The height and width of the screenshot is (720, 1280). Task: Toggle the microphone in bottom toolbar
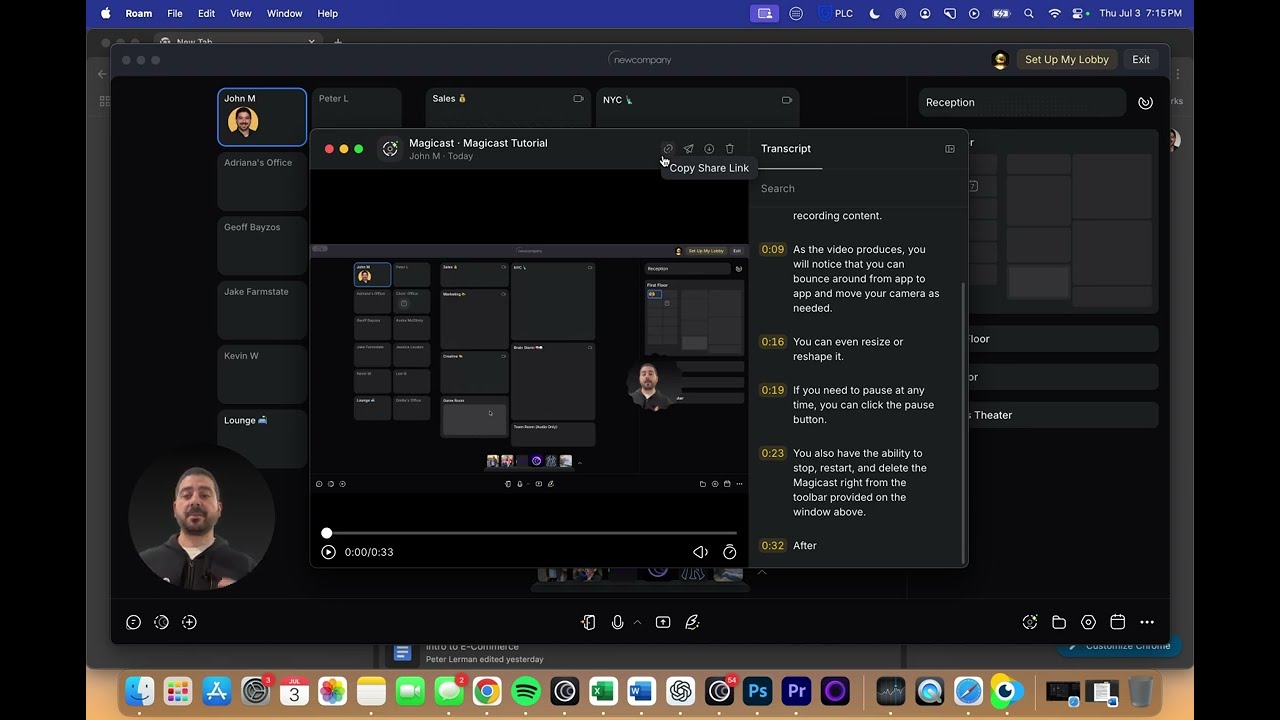pos(617,622)
